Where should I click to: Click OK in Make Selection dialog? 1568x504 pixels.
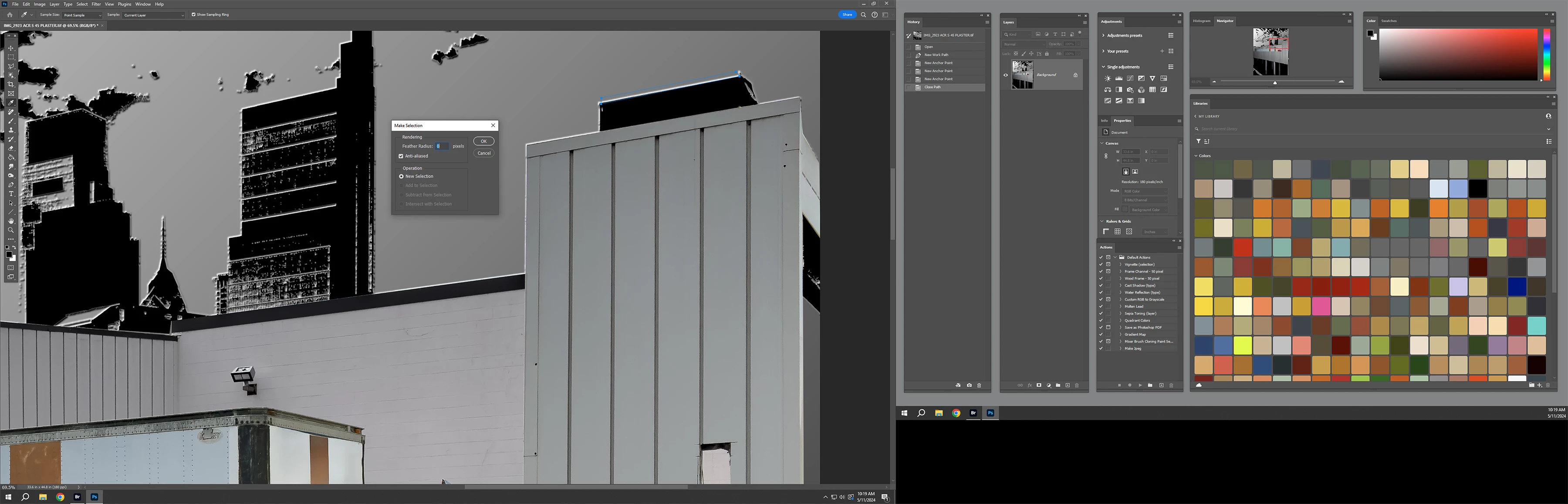pos(483,141)
